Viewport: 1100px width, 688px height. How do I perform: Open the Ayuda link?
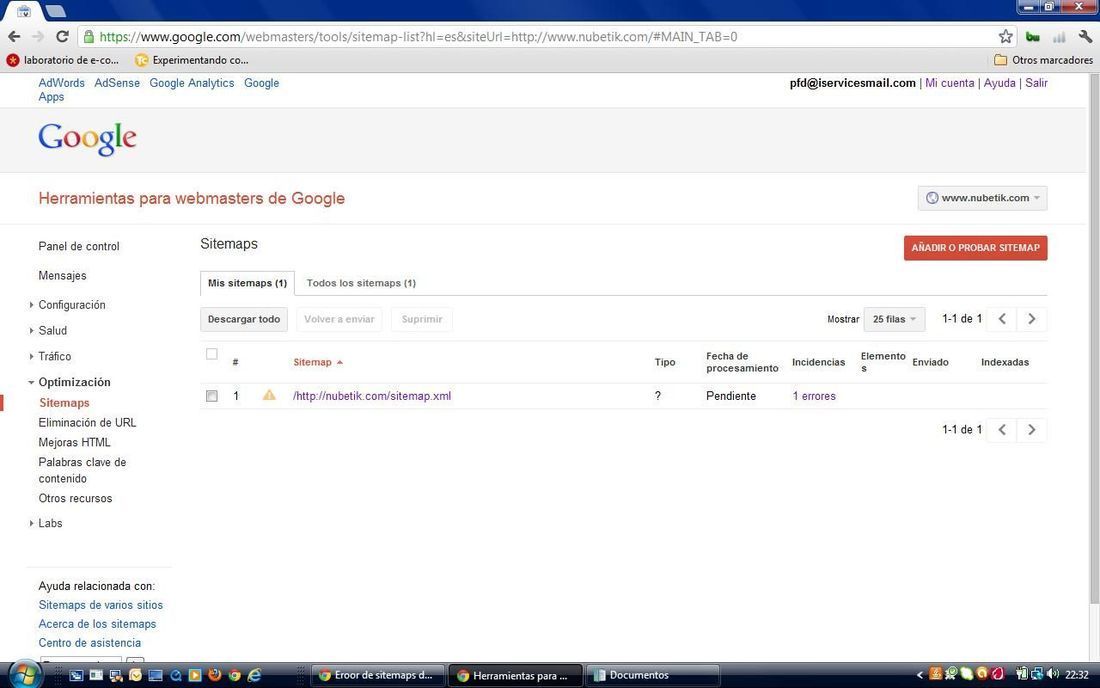999,83
